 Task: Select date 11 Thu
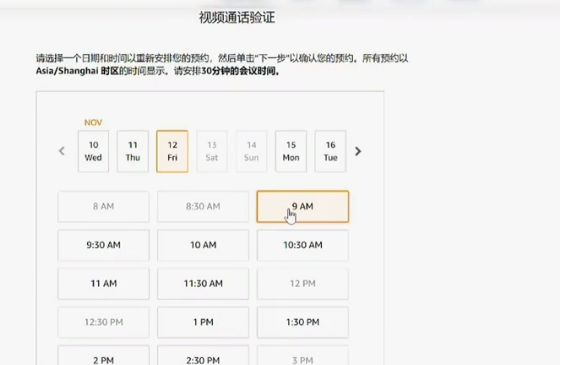(x=133, y=151)
